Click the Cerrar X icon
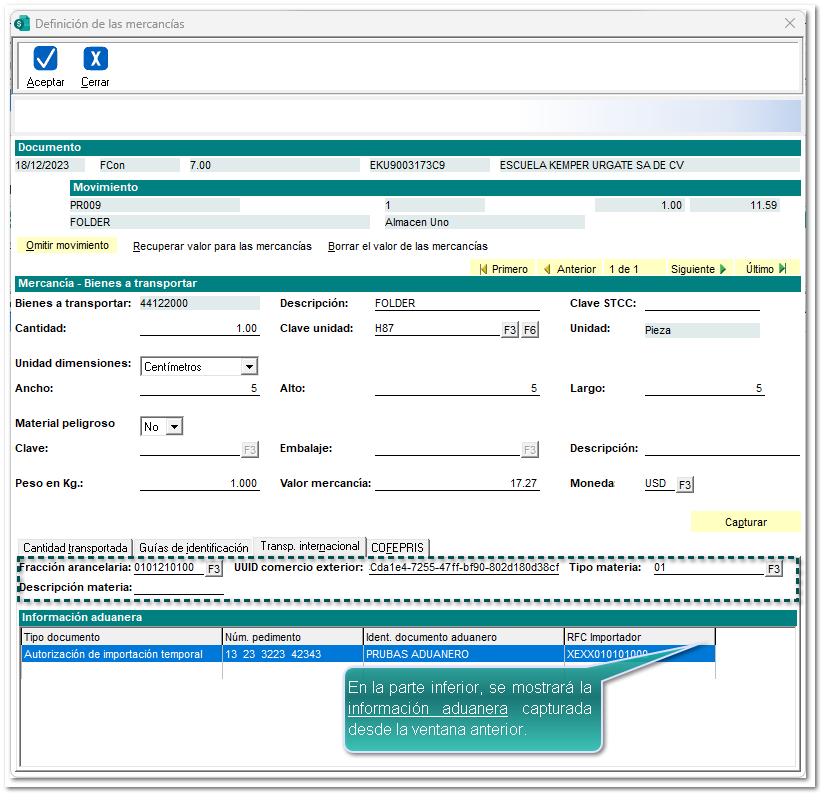The height and width of the screenshot is (796, 824). click(95, 59)
